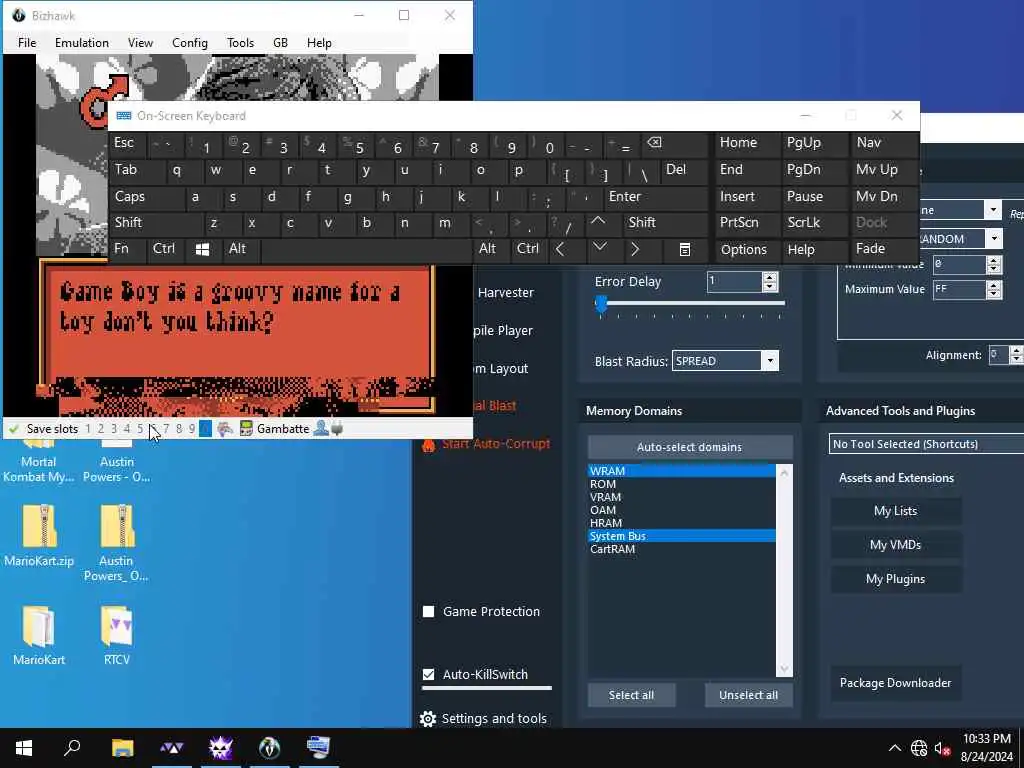Image resolution: width=1024 pixels, height=768 pixels.
Task: Click the Error Delay slider handle
Action: tap(601, 304)
